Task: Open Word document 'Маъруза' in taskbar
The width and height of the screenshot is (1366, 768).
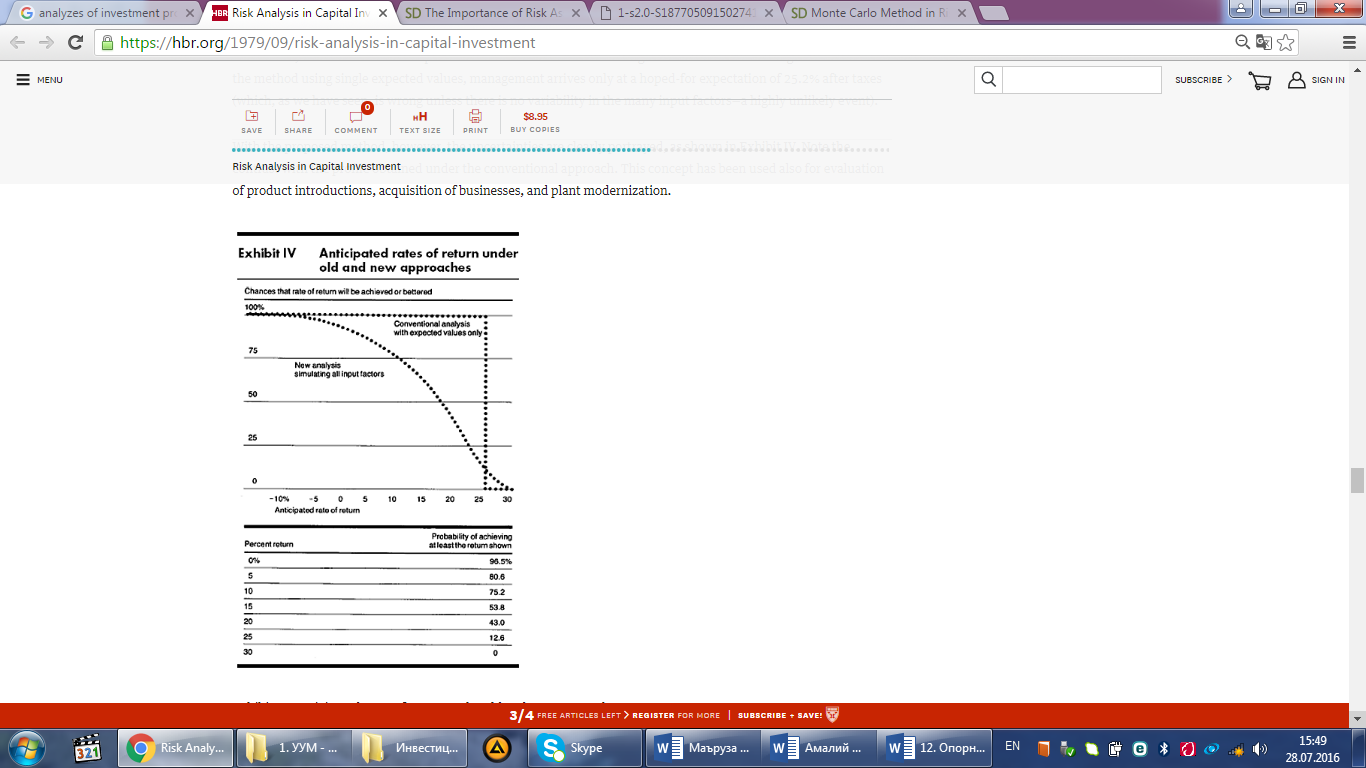Action: [x=704, y=747]
